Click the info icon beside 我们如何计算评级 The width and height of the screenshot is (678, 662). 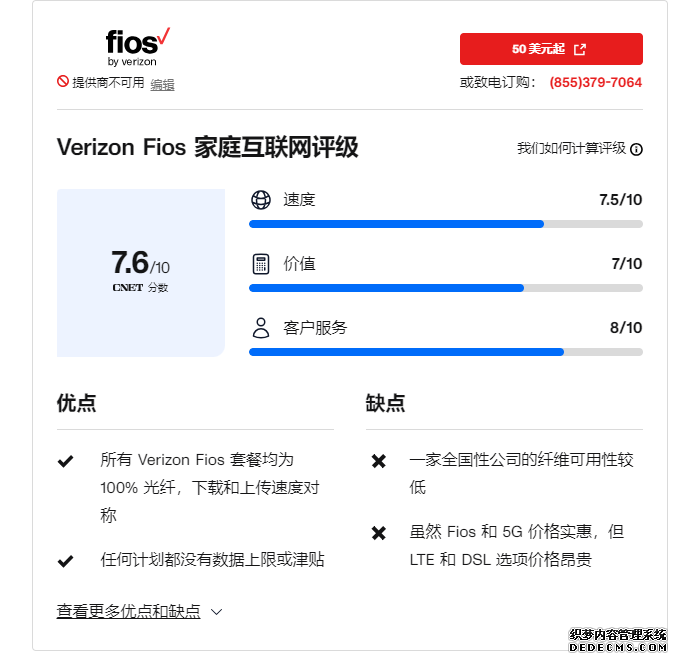coord(636,150)
